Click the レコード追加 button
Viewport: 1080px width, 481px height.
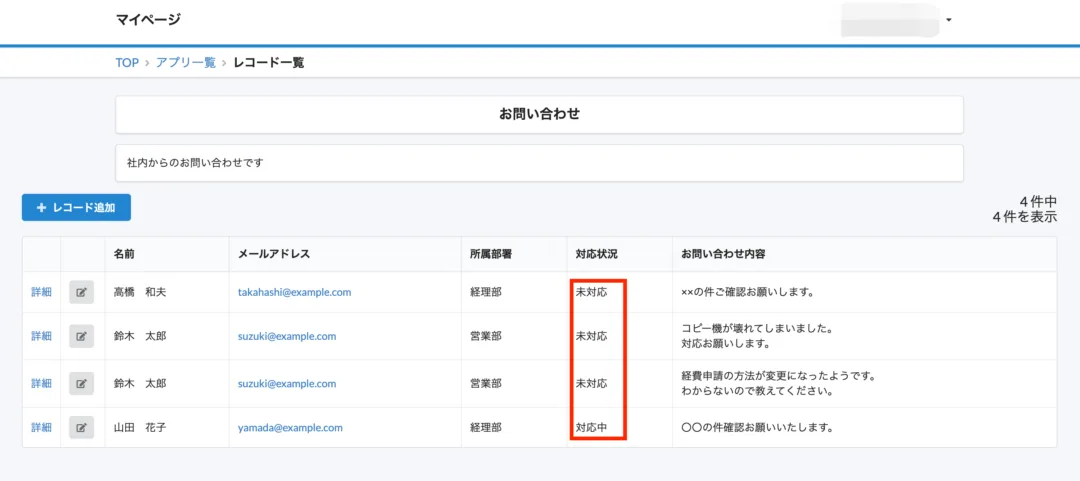click(x=76, y=207)
